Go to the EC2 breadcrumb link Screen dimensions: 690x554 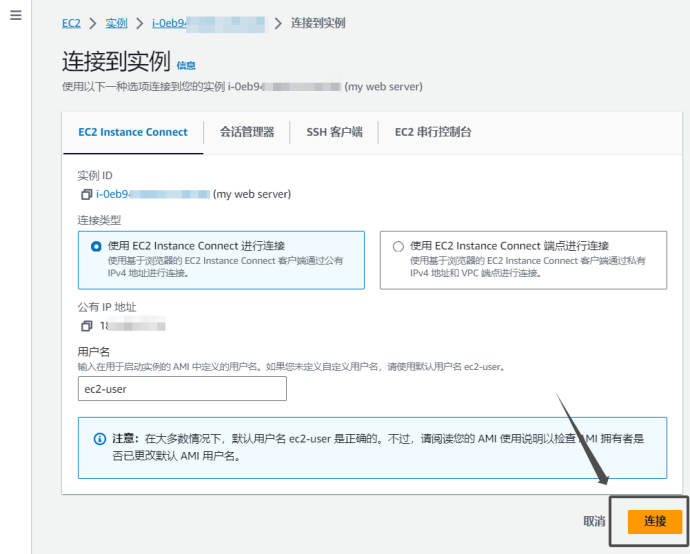[x=71, y=23]
